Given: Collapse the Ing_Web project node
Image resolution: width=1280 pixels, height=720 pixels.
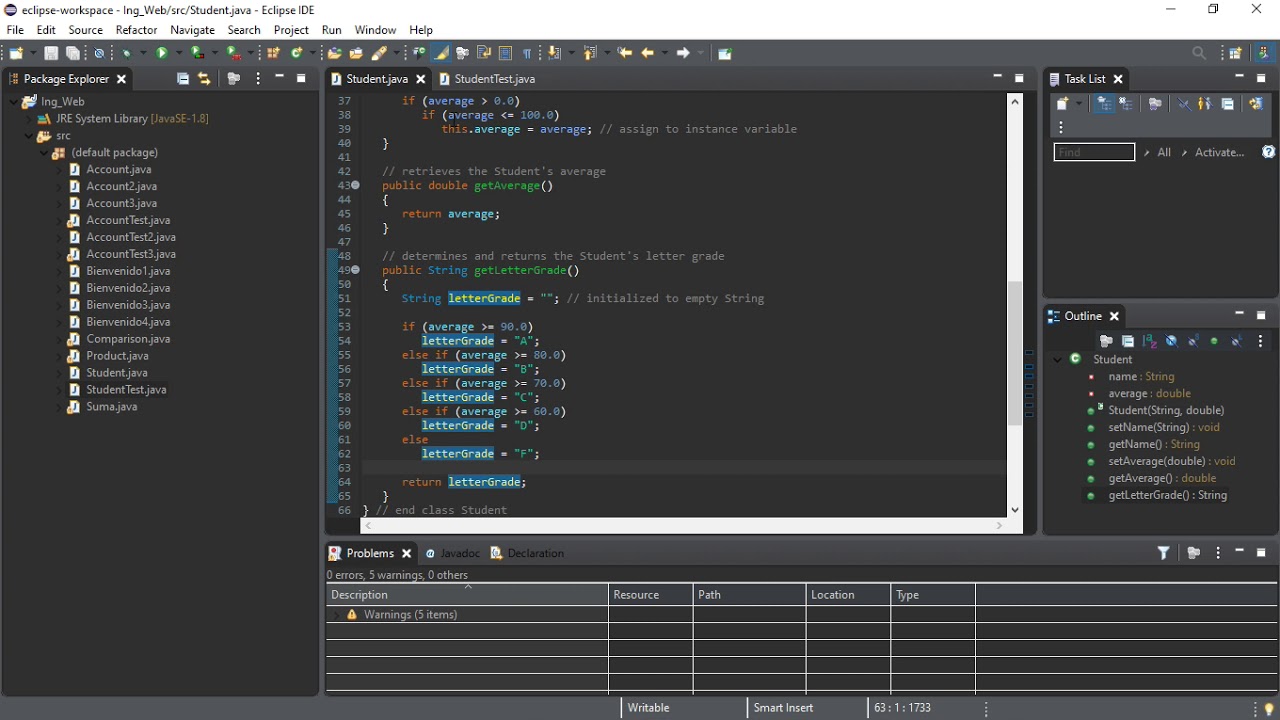Looking at the screenshot, I should 14,101.
